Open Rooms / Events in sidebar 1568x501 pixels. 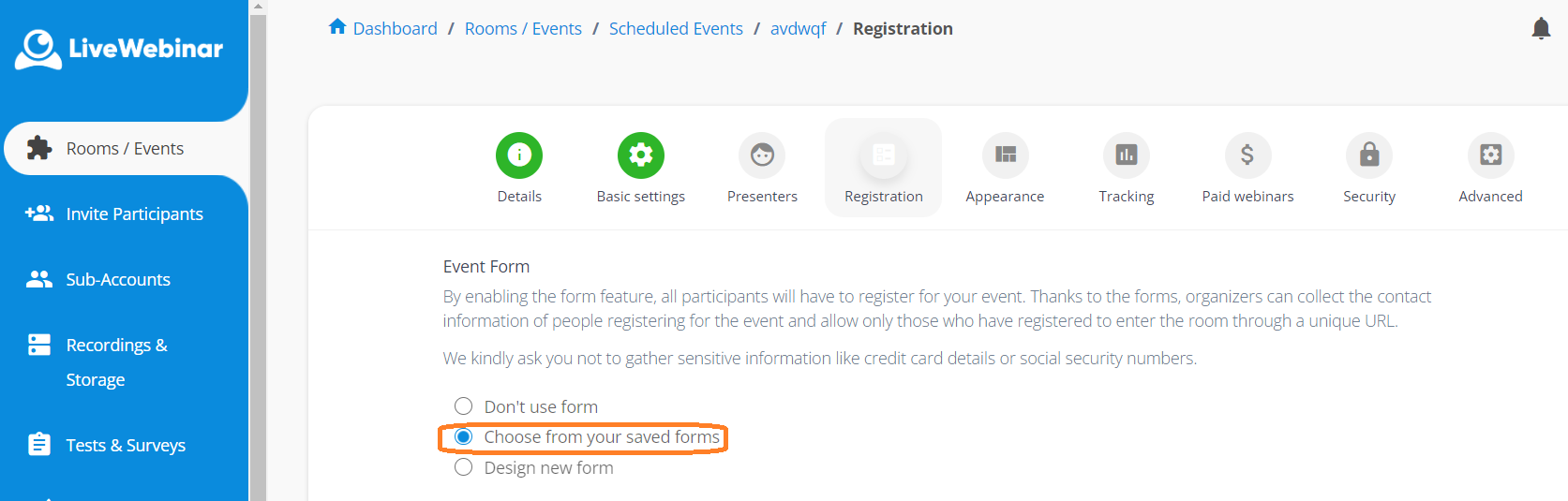point(125,149)
